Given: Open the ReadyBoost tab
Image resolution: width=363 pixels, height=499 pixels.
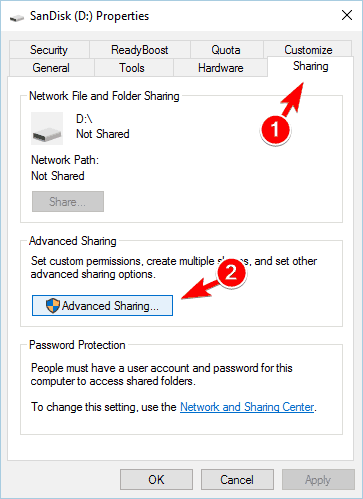Looking at the screenshot, I should coord(140,50).
